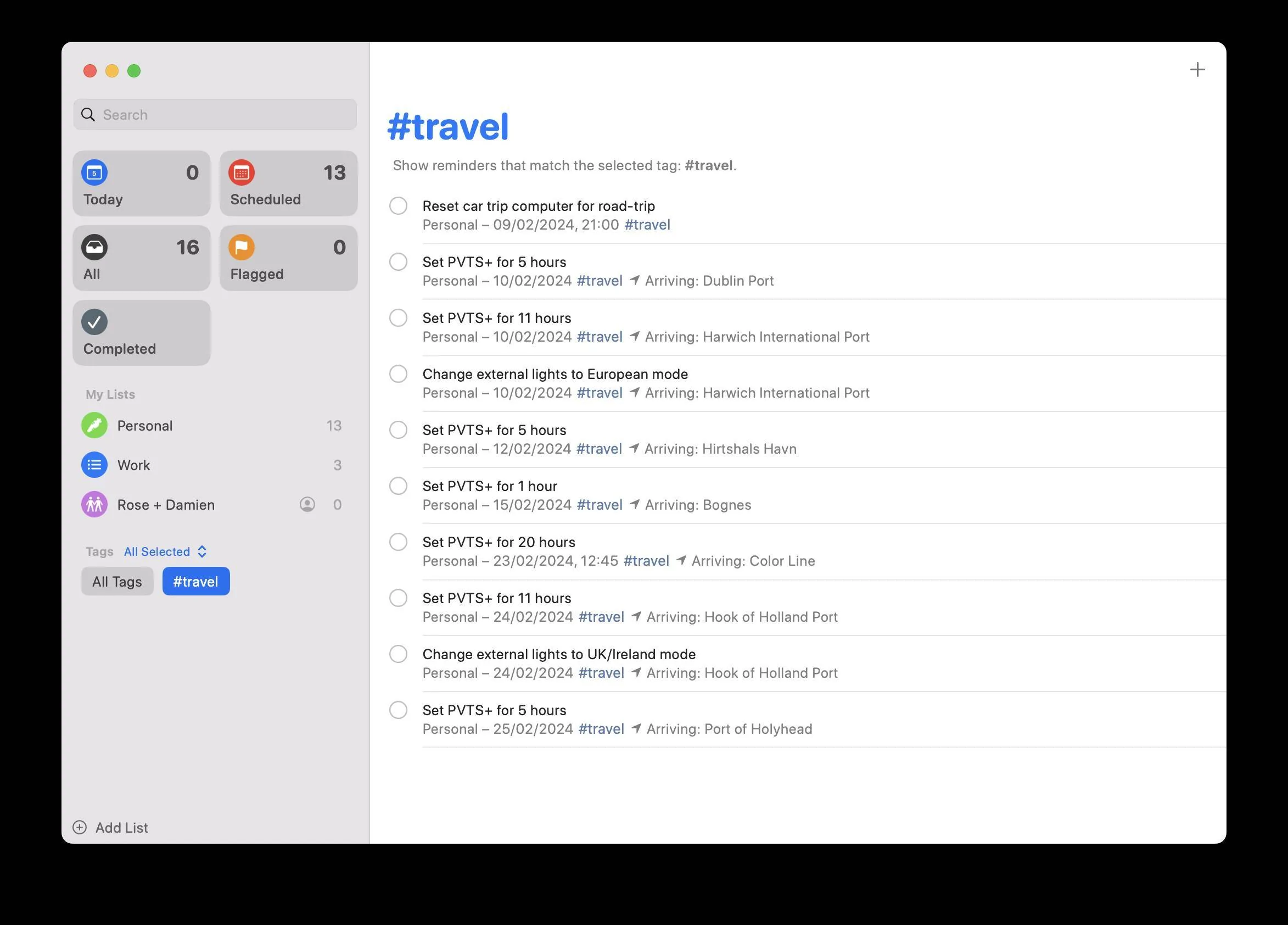1288x925 pixels.
Task: Tick the 24/02 'Set PVTS+ for 11 hours' circle
Action: 398,598
